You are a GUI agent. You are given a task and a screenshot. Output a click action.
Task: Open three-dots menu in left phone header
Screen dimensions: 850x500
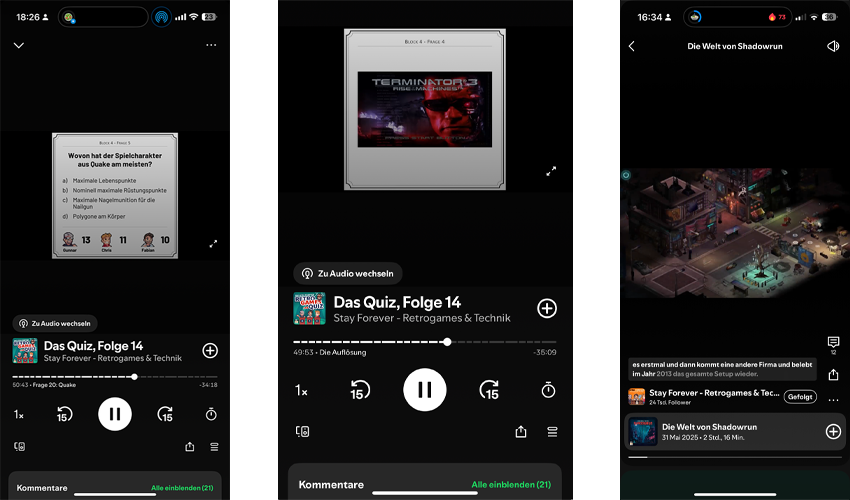coord(211,45)
